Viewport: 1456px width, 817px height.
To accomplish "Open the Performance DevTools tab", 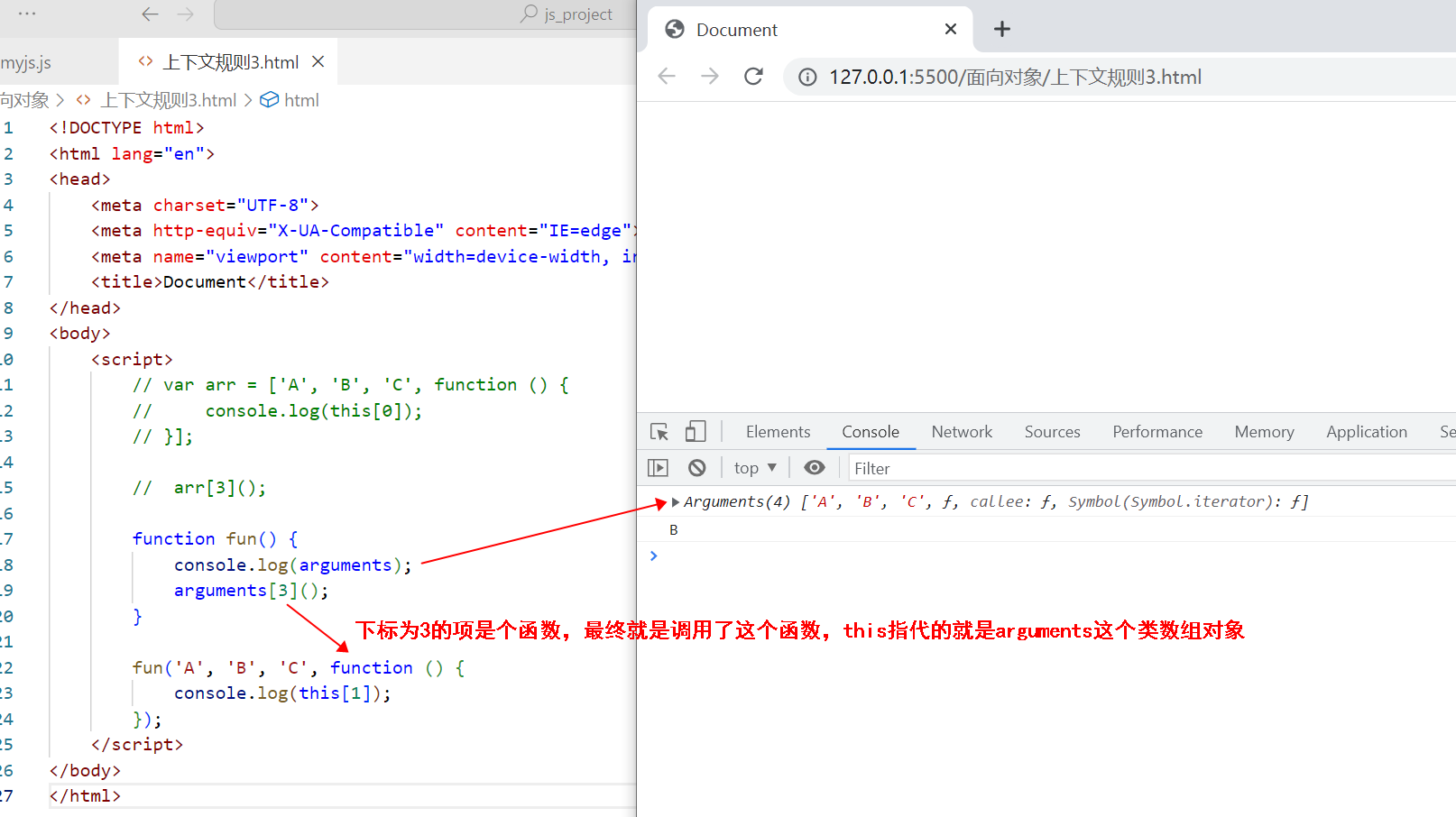I will tap(1157, 432).
